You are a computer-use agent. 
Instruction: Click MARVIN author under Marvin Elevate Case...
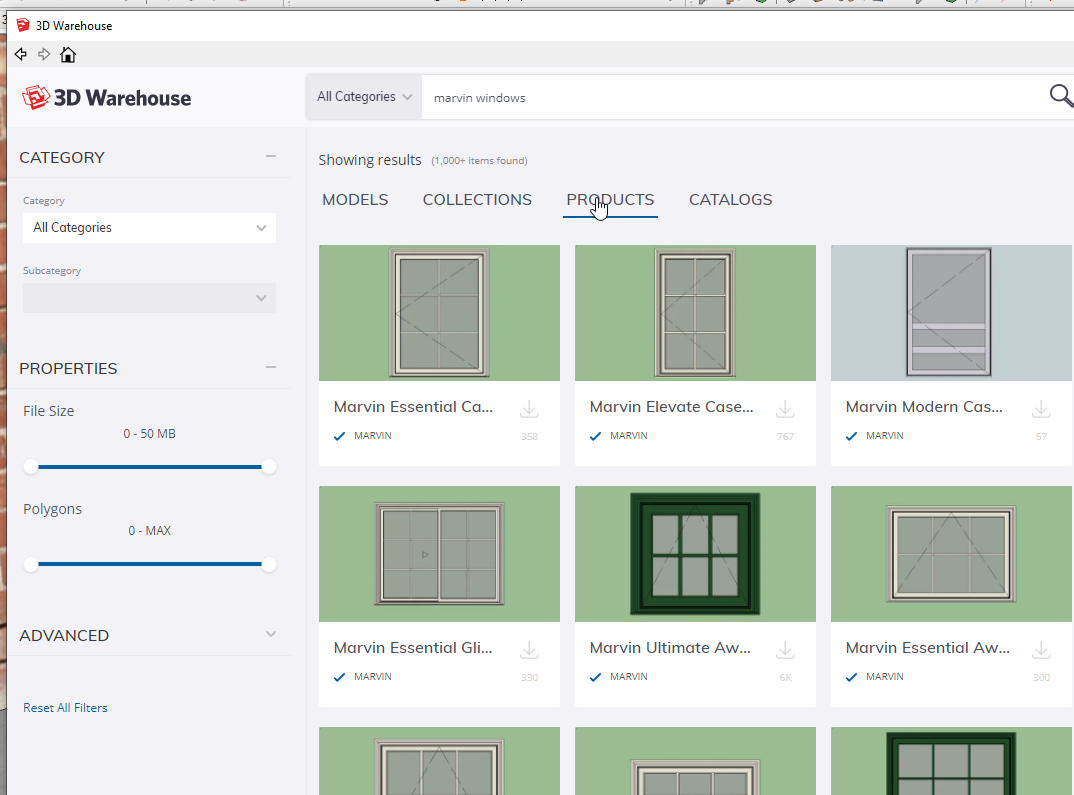click(629, 436)
